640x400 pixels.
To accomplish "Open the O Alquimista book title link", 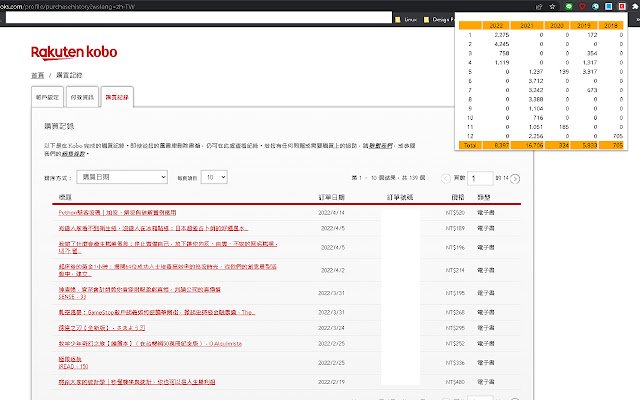I will 150,344.
